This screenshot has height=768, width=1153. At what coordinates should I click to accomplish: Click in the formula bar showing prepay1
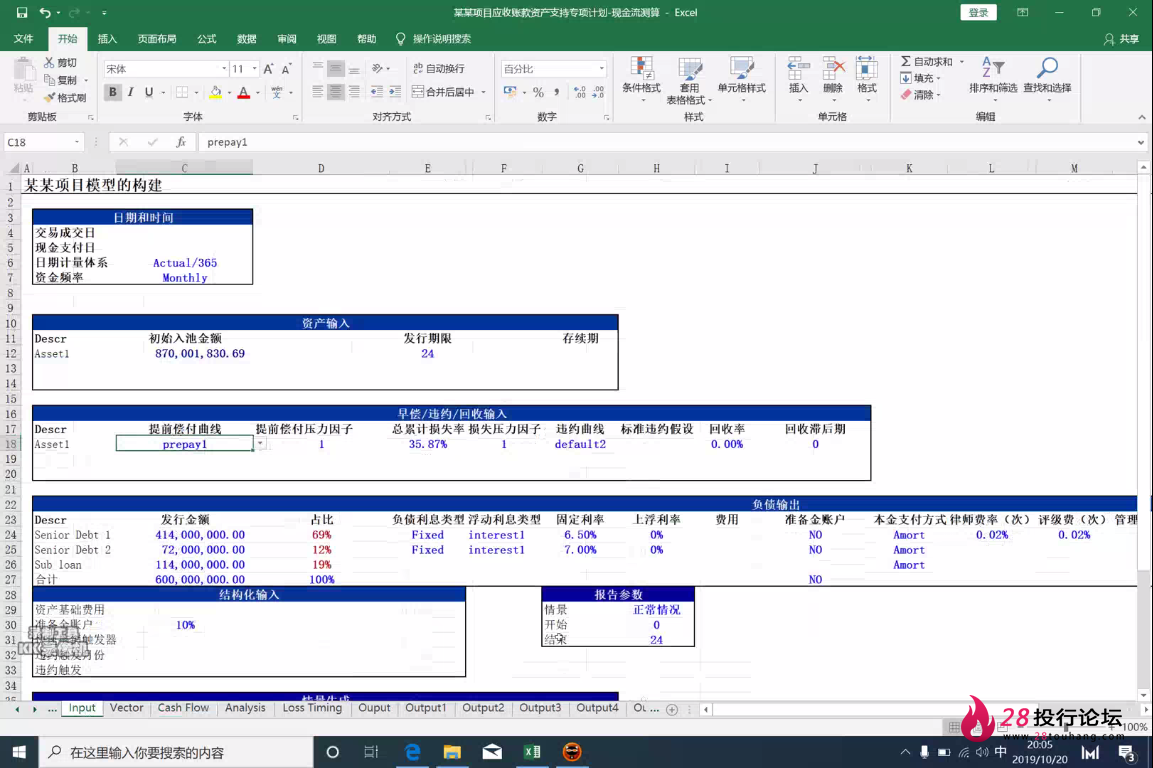(x=665, y=142)
